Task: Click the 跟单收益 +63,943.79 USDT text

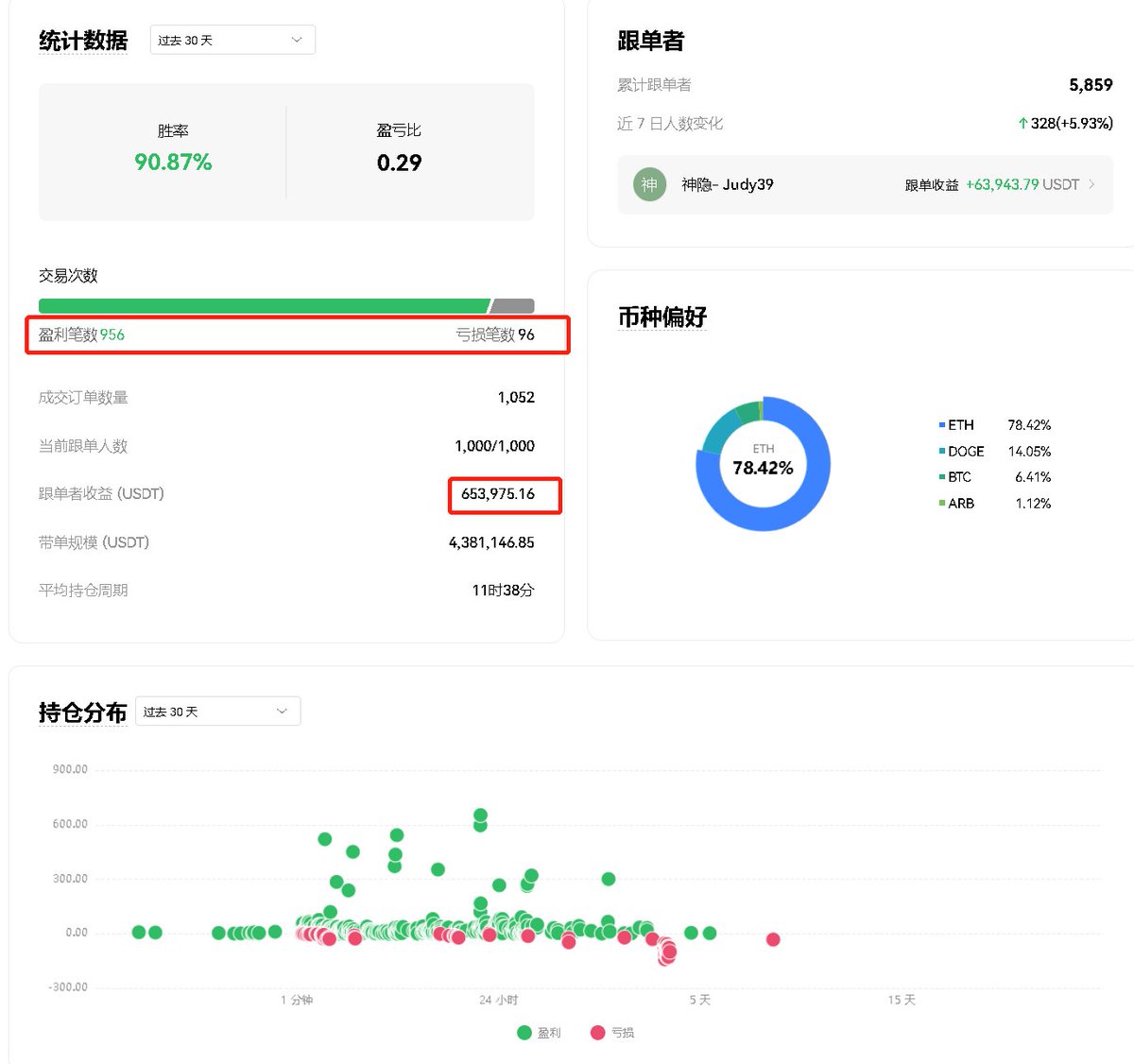Action: click(992, 185)
